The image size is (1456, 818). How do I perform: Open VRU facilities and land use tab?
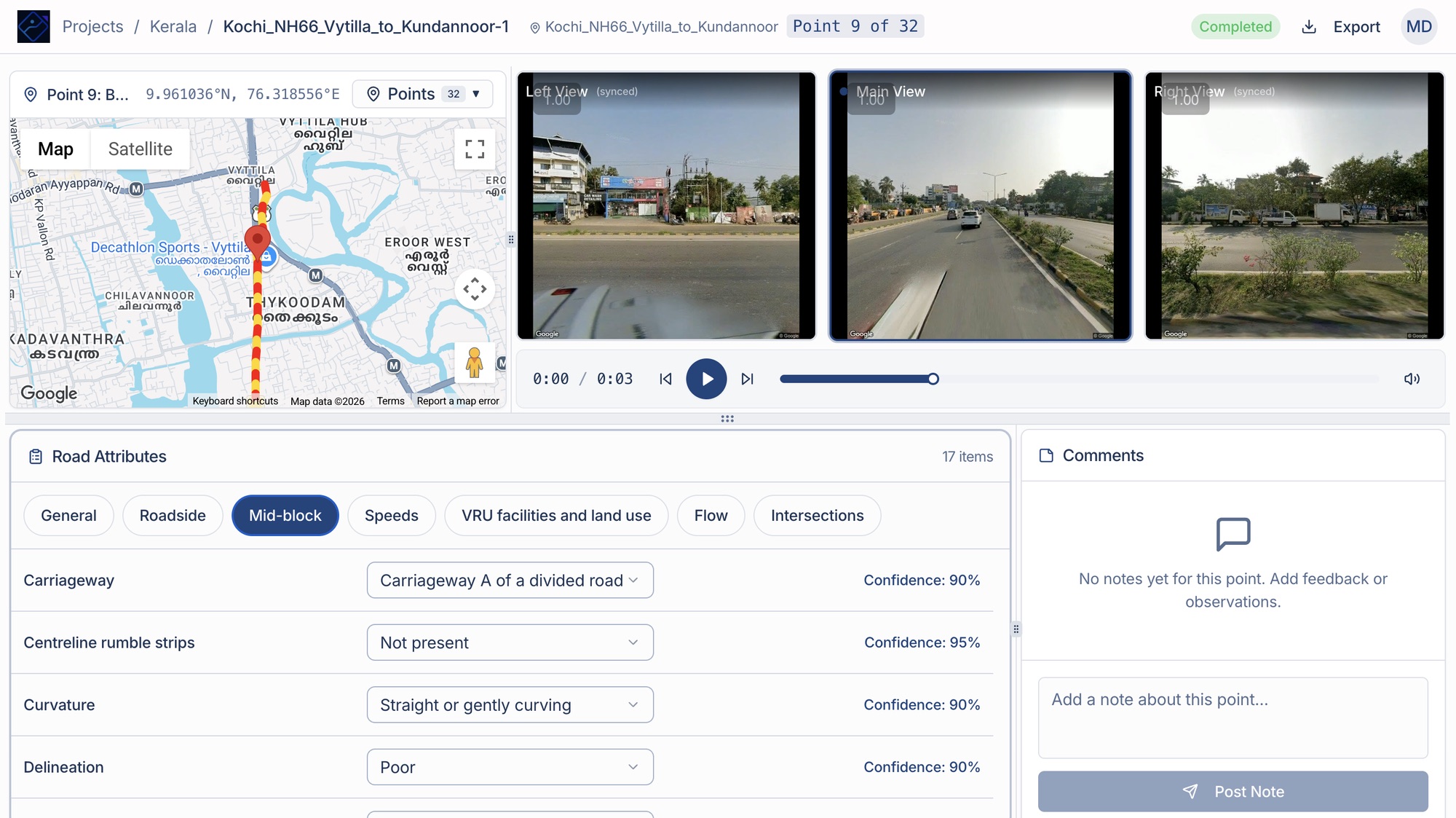[556, 516]
